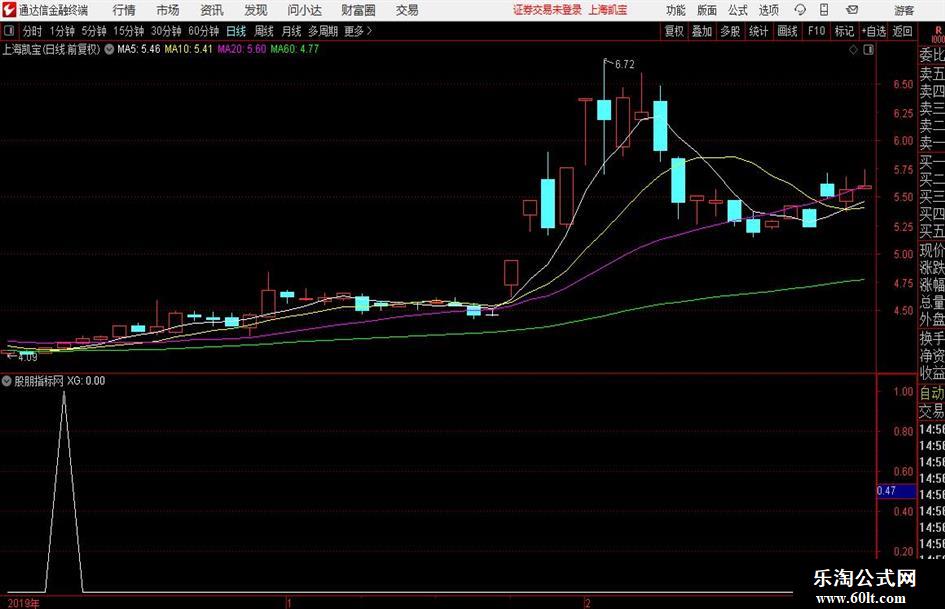Viewport: 945px width, 609px height.
Task: Open the 交易 menu
Action: point(407,10)
